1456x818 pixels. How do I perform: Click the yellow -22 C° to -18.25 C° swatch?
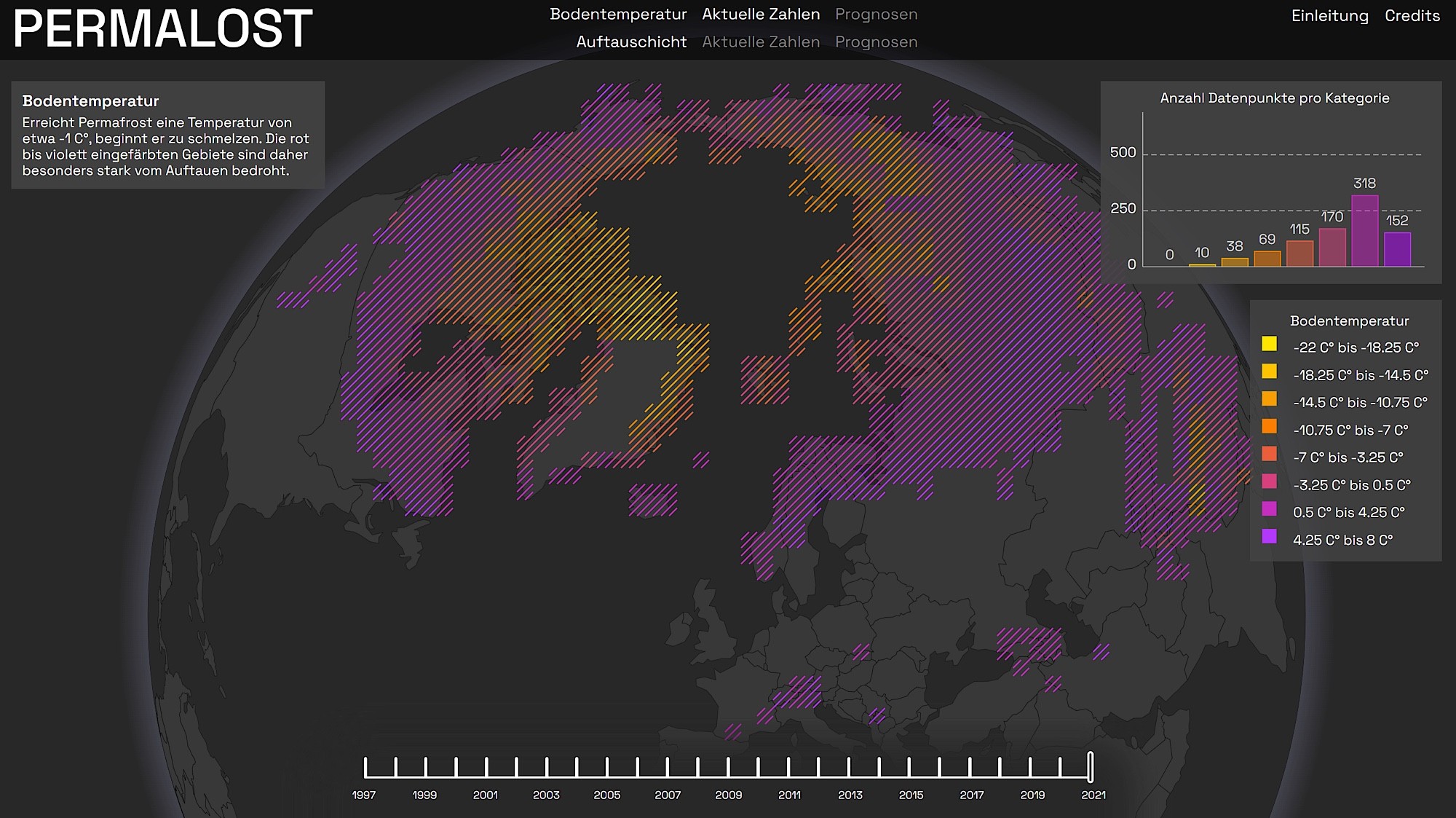pyautogui.click(x=1269, y=344)
